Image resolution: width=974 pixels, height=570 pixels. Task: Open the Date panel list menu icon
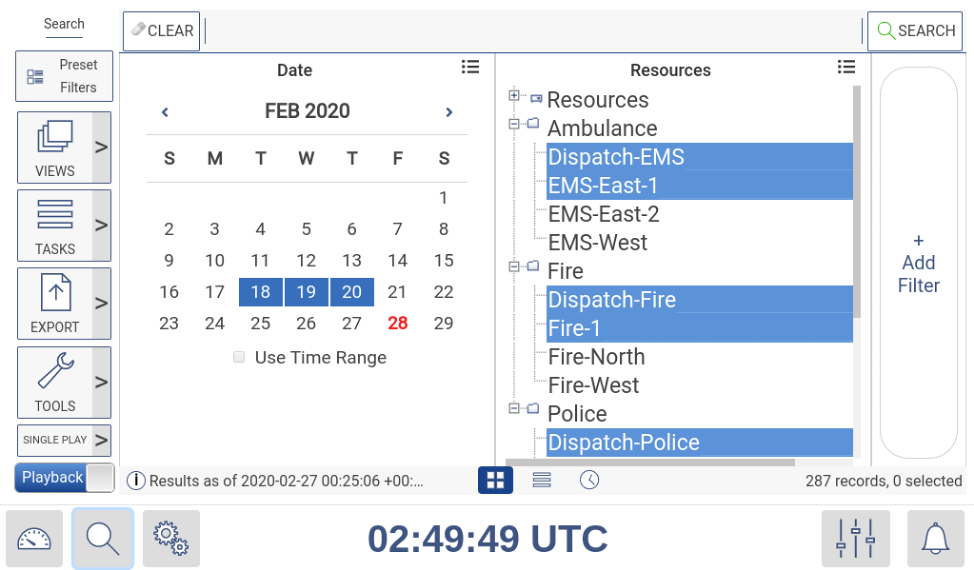(x=471, y=67)
